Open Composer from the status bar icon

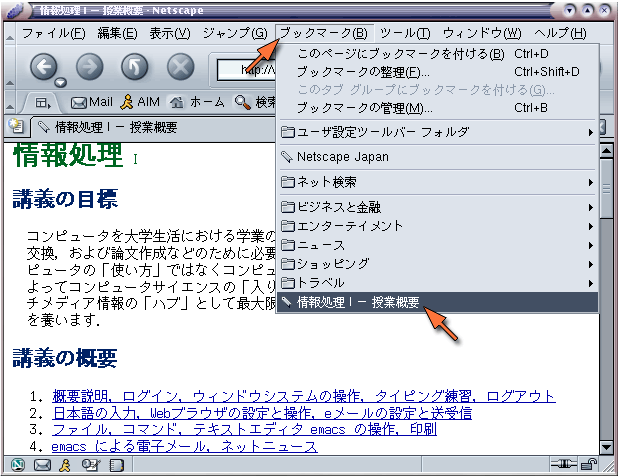(x=91, y=465)
